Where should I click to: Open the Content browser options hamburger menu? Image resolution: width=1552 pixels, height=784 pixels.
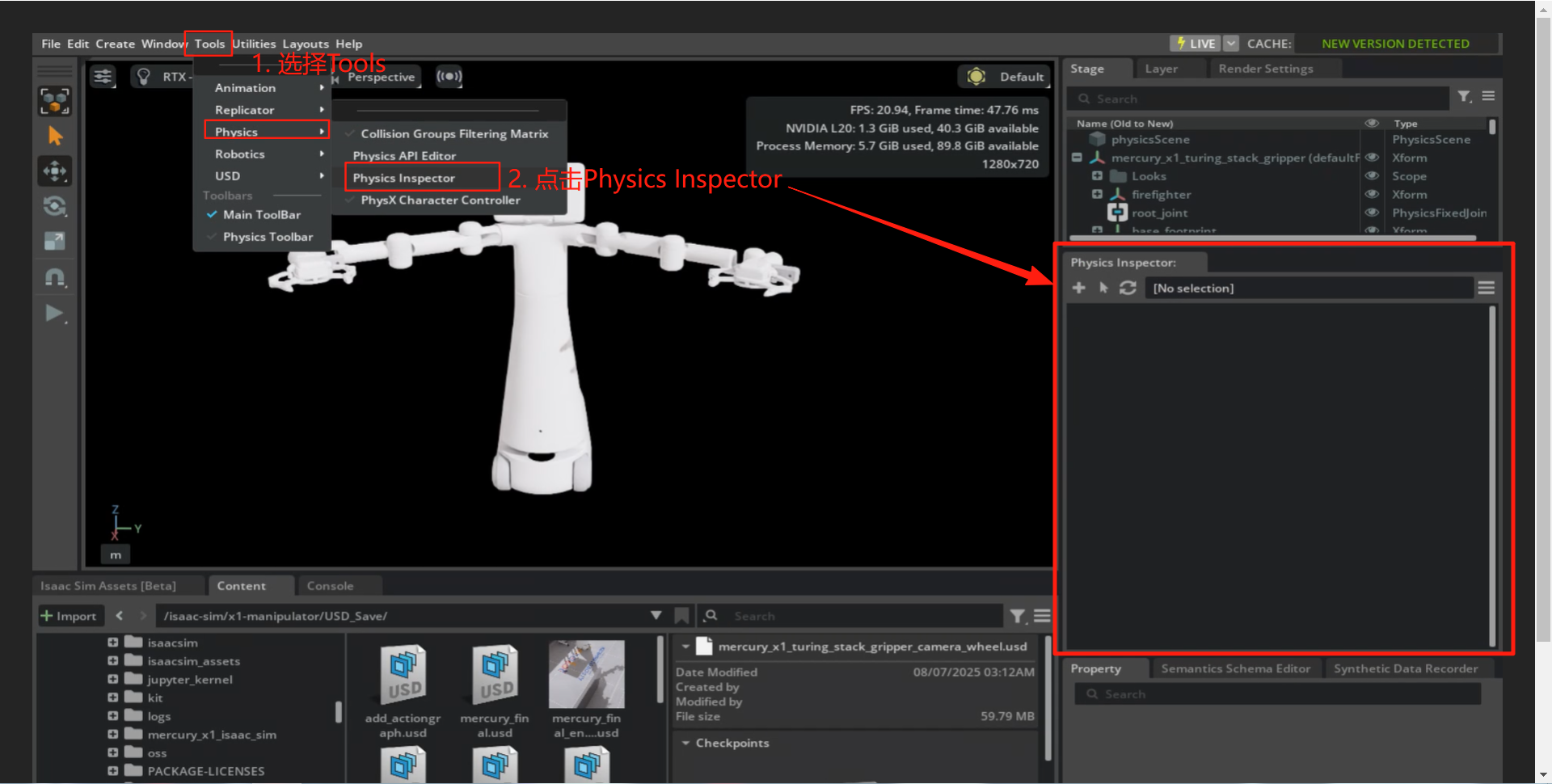[x=1042, y=616]
